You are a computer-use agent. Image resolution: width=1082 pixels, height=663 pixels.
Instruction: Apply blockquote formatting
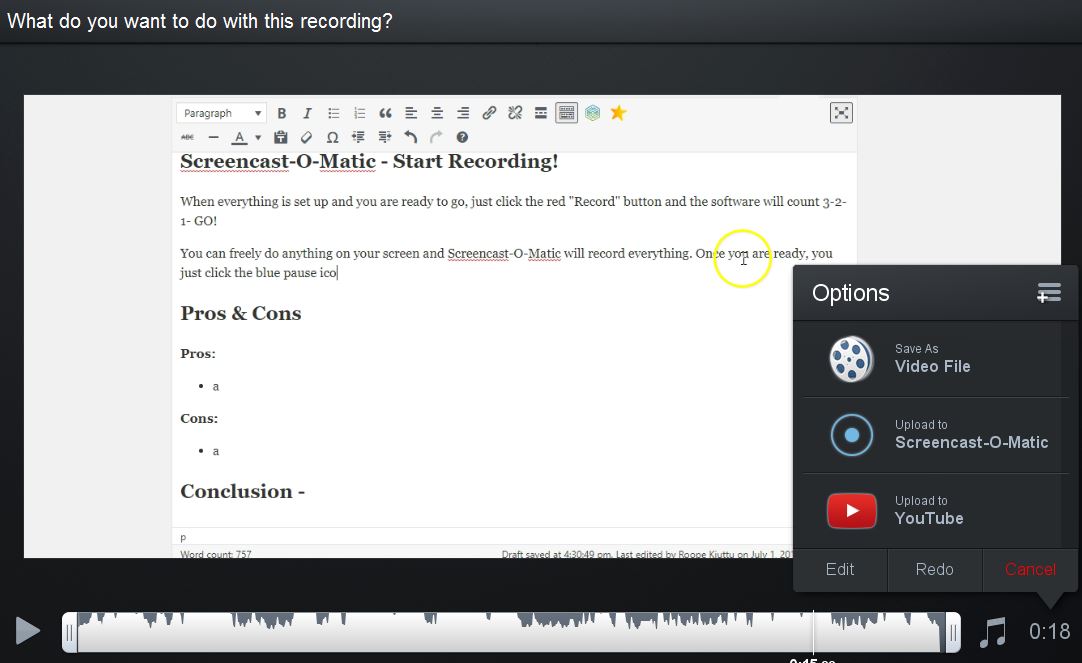[385, 113]
